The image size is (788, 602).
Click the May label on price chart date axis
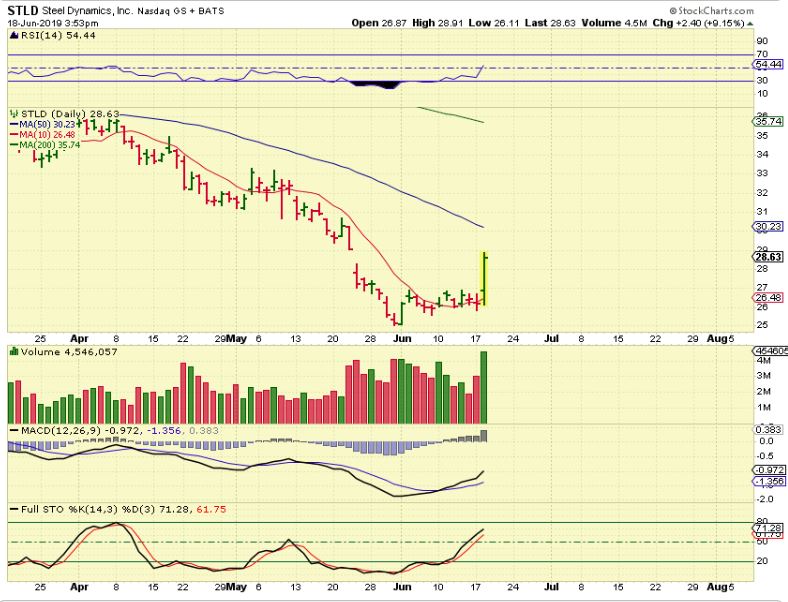[x=236, y=338]
